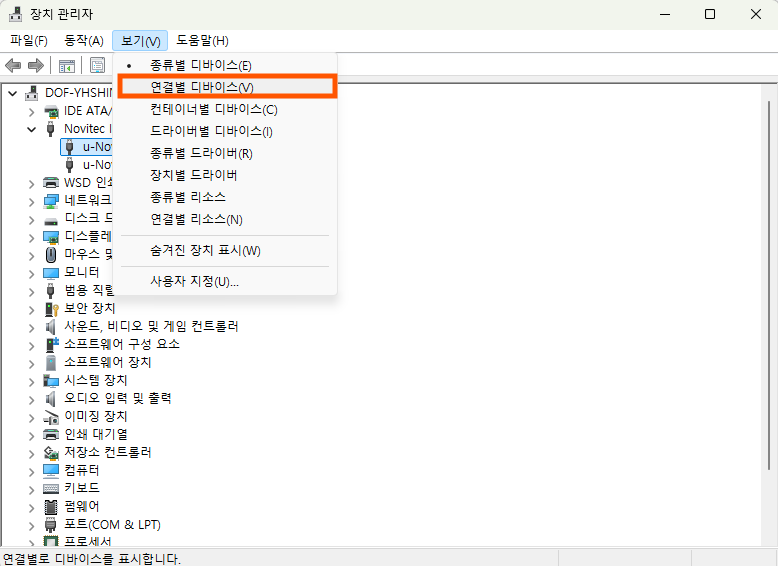Choose 드라이버별 디바이스(I) from the menu
778x566 pixels.
(x=211, y=131)
